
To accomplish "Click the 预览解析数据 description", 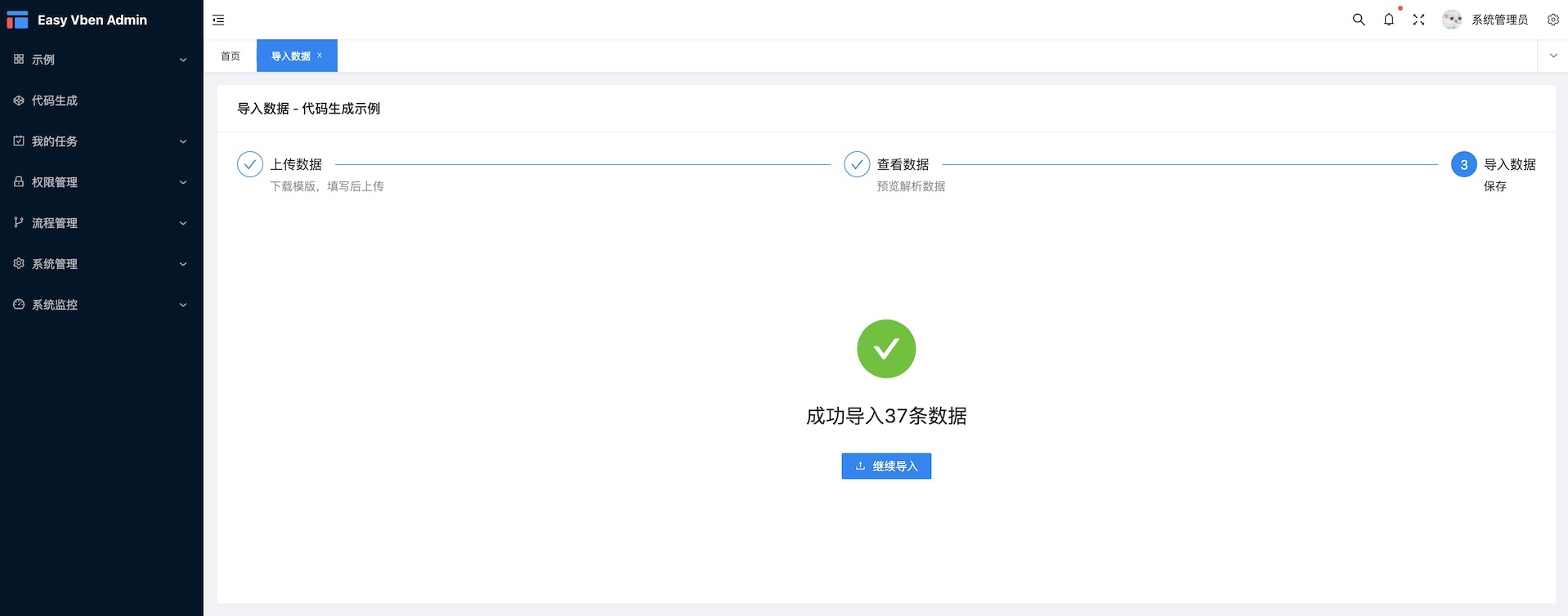I will pos(911,186).
